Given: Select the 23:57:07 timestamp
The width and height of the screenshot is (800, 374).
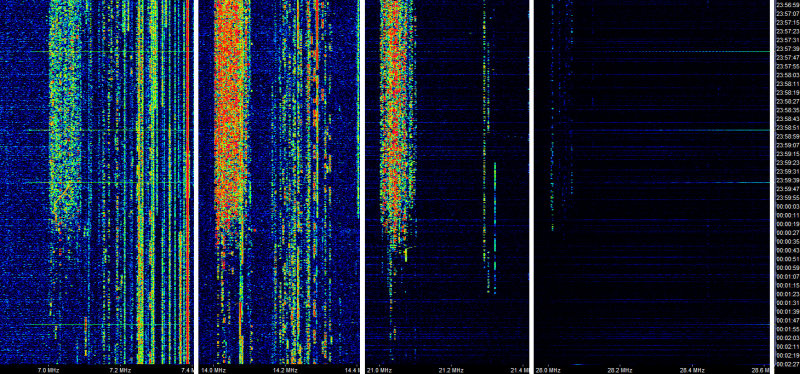Looking at the screenshot, I should click(787, 14).
